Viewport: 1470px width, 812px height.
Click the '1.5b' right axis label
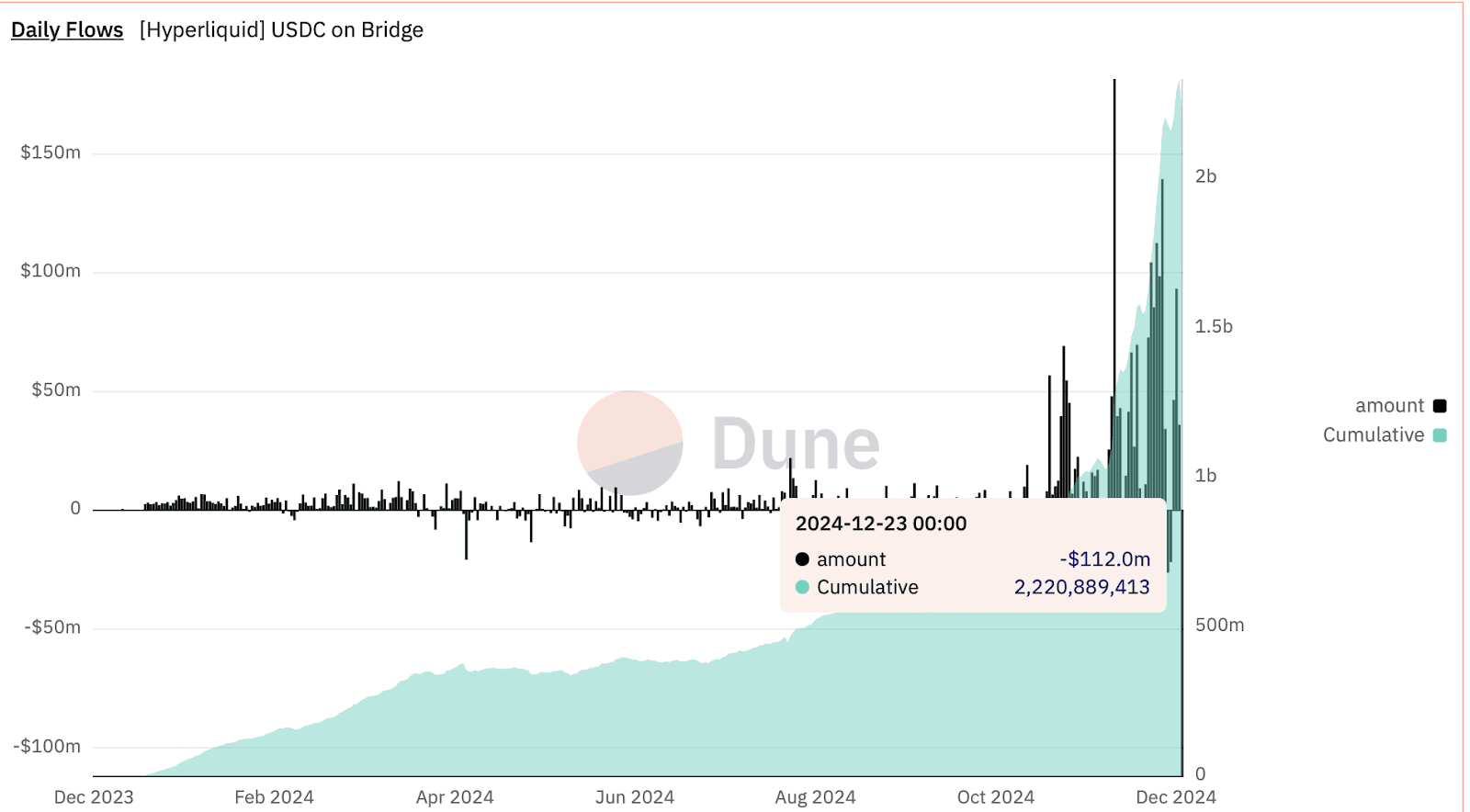click(x=1214, y=326)
